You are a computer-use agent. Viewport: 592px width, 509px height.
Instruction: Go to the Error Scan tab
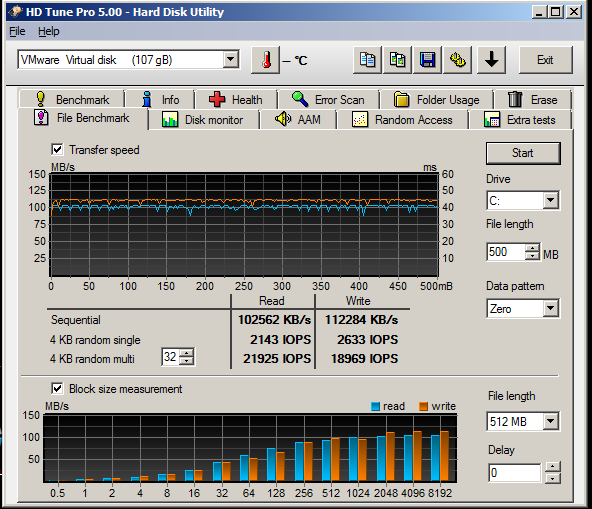328,100
